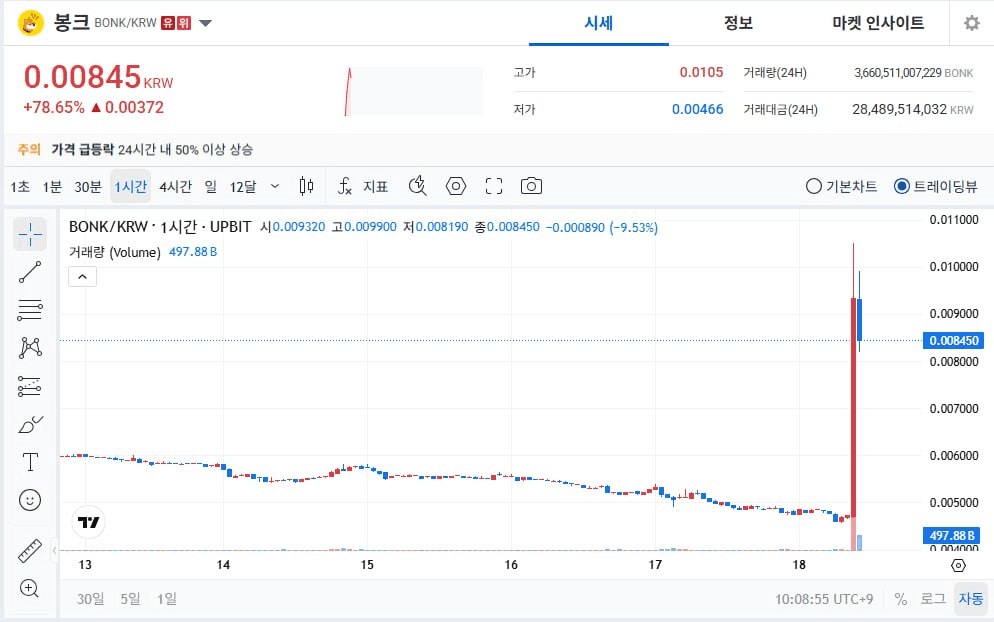The width and height of the screenshot is (994, 622).
Task: Collapse the indicator legend chevron
Action: (82, 276)
